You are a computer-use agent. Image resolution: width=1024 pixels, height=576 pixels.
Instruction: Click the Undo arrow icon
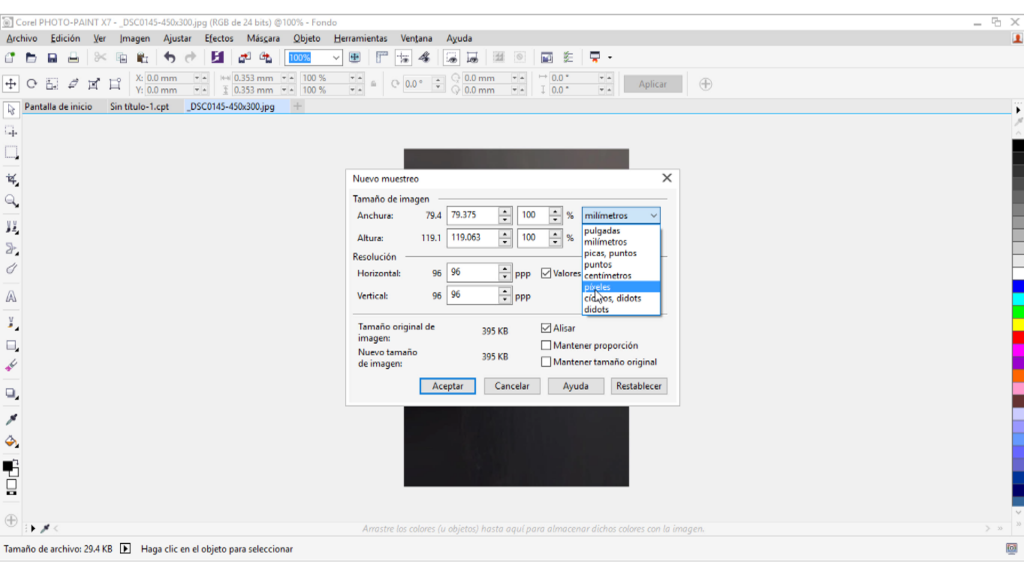point(169,58)
